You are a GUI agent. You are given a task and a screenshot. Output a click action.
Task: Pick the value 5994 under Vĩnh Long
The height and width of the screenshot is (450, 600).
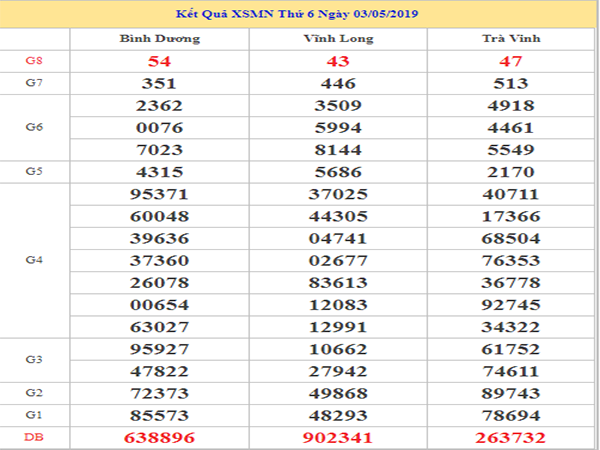tap(338, 128)
